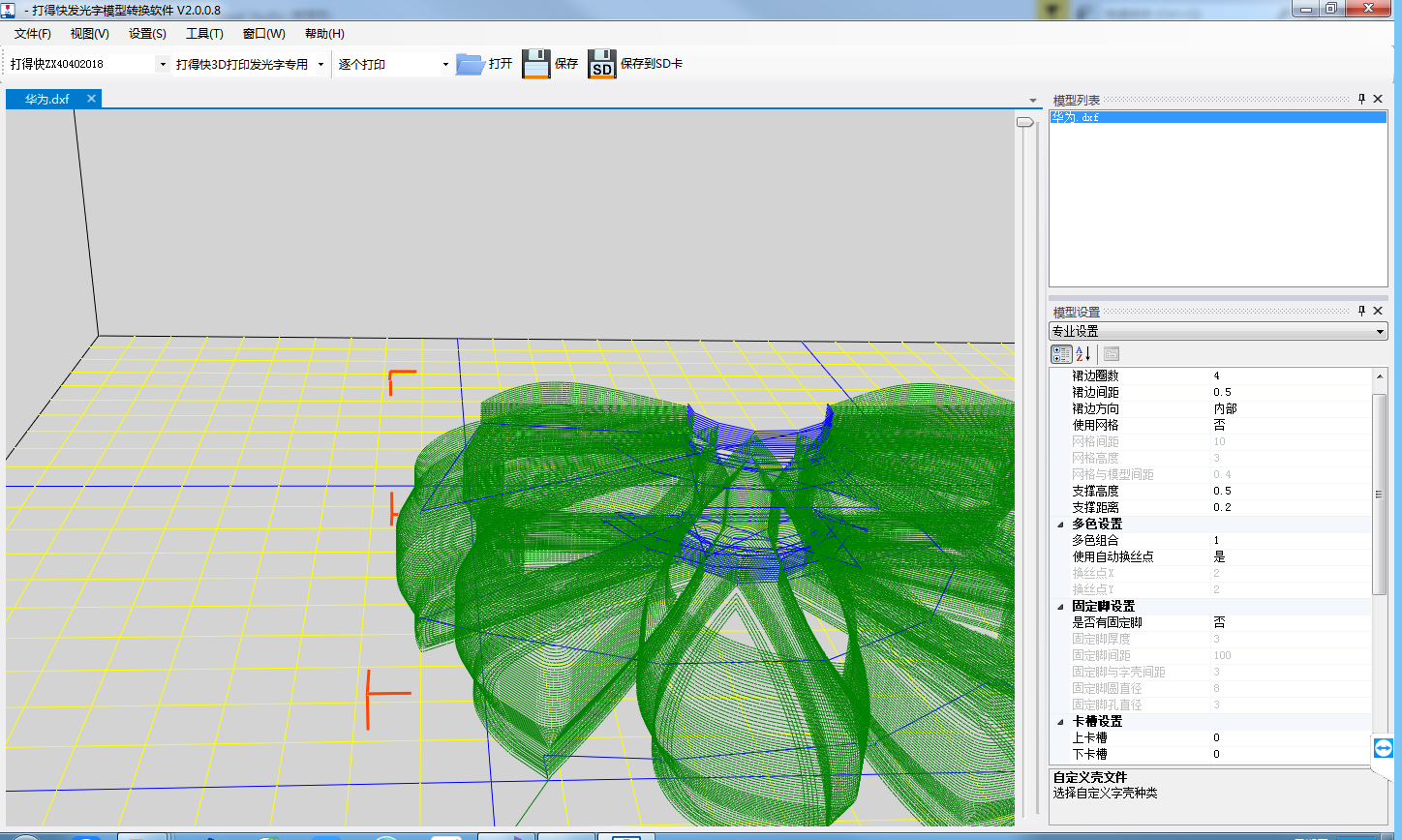
Task: Click the 固定脚与字壳间距 property label
Action: pyautogui.click(x=1118, y=672)
